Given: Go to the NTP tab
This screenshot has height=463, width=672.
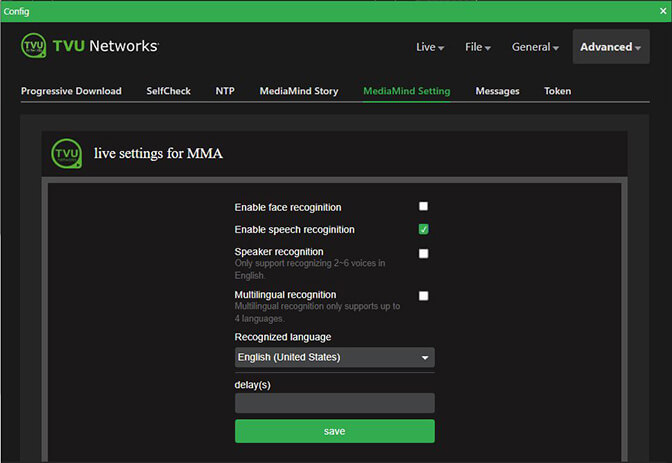Looking at the screenshot, I should point(225,91).
